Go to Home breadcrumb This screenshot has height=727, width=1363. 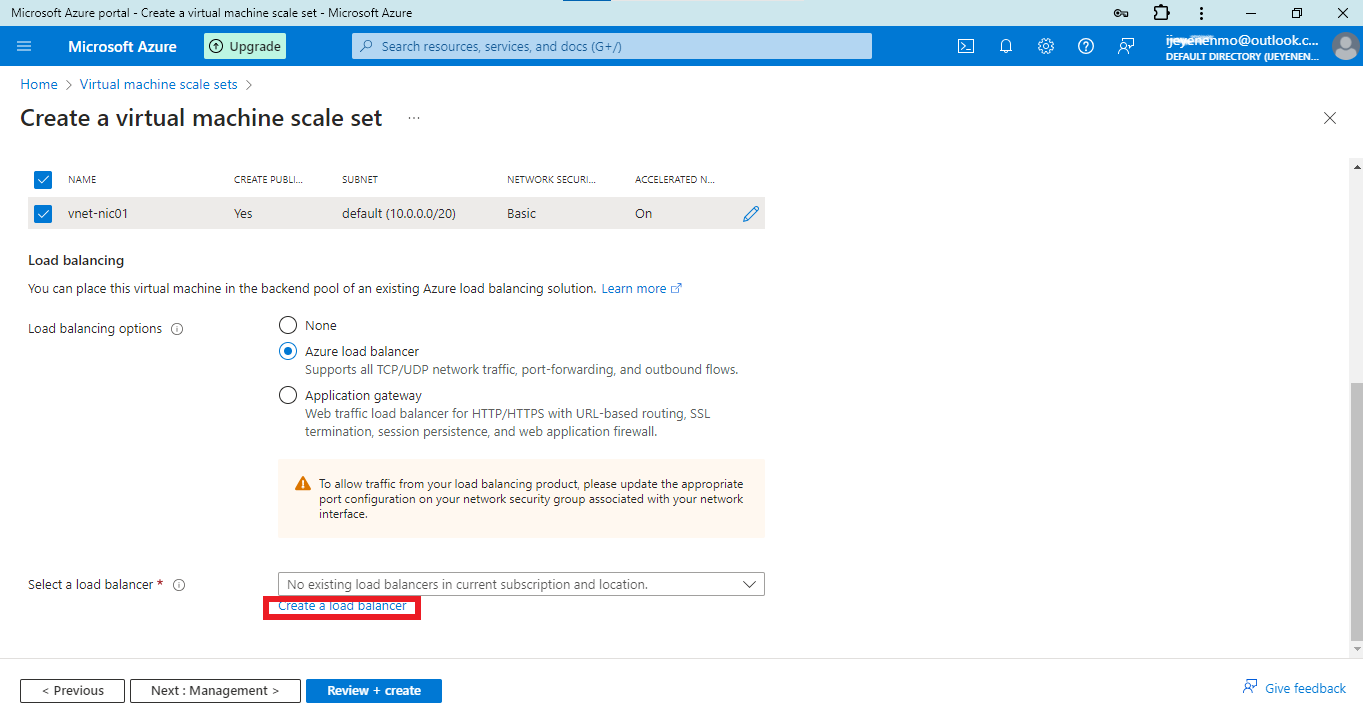tap(39, 85)
